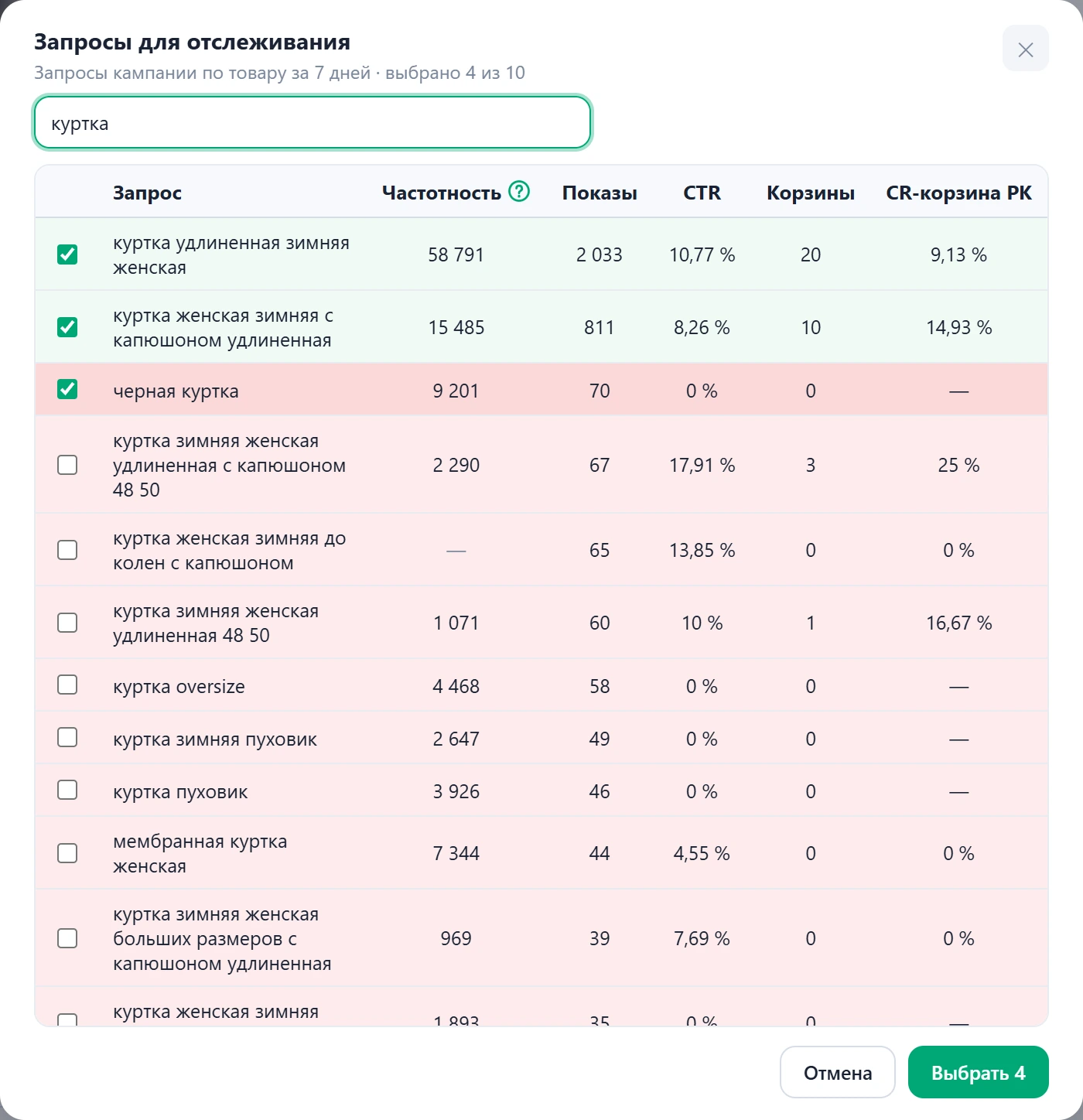Viewport: 1083px width, 1120px height.
Task: Tick the 'куртка зимняя пуховик' checkbox
Action: click(68, 737)
